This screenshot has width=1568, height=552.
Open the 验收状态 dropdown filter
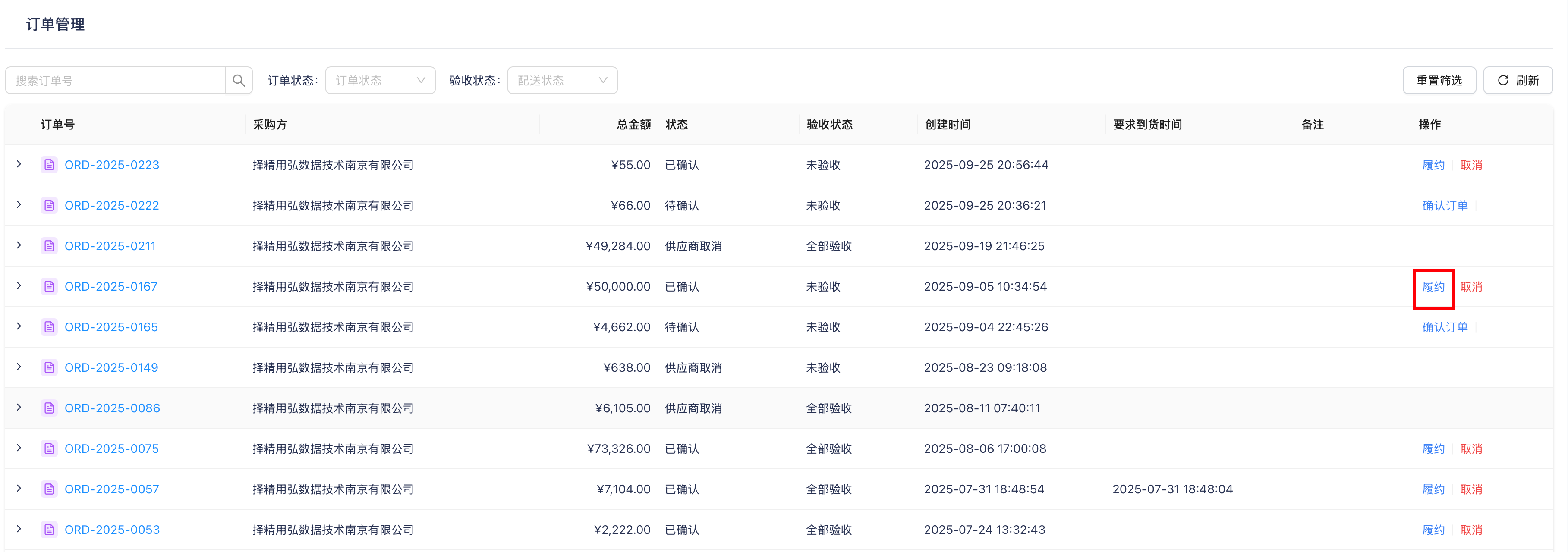point(562,80)
